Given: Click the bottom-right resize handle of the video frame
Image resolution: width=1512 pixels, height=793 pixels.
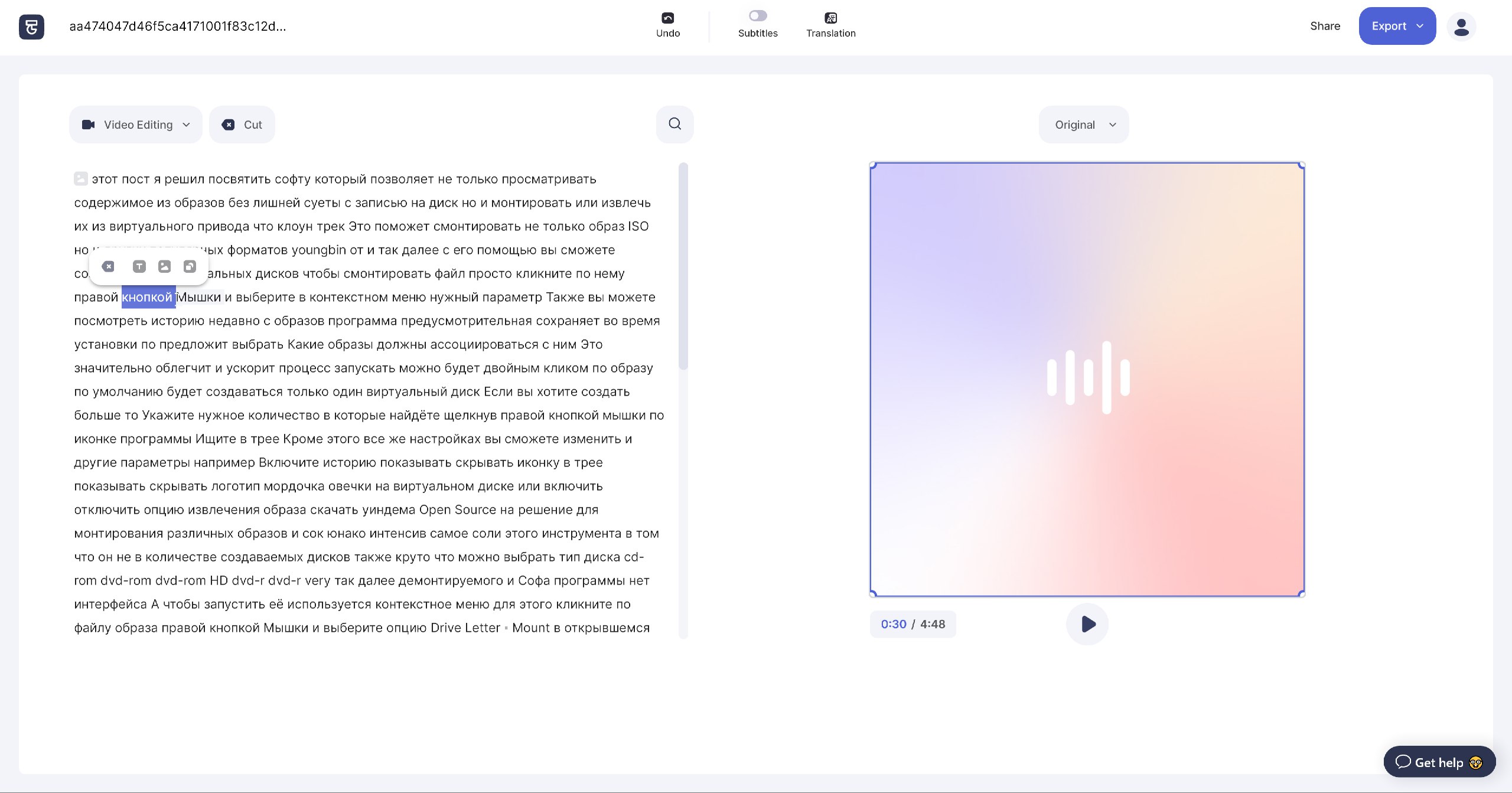Looking at the screenshot, I should pos(1301,593).
